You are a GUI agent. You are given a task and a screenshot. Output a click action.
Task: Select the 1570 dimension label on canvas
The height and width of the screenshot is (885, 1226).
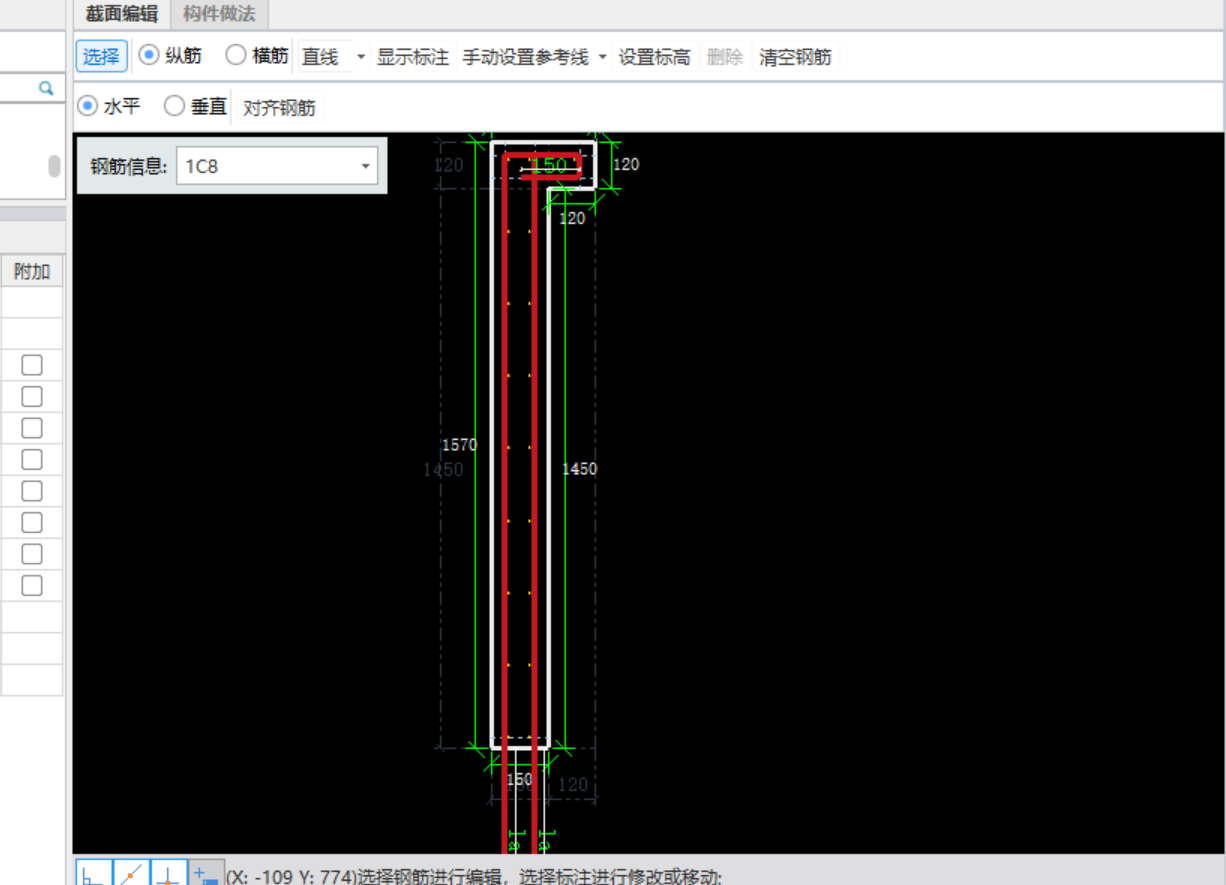pyautogui.click(x=459, y=444)
